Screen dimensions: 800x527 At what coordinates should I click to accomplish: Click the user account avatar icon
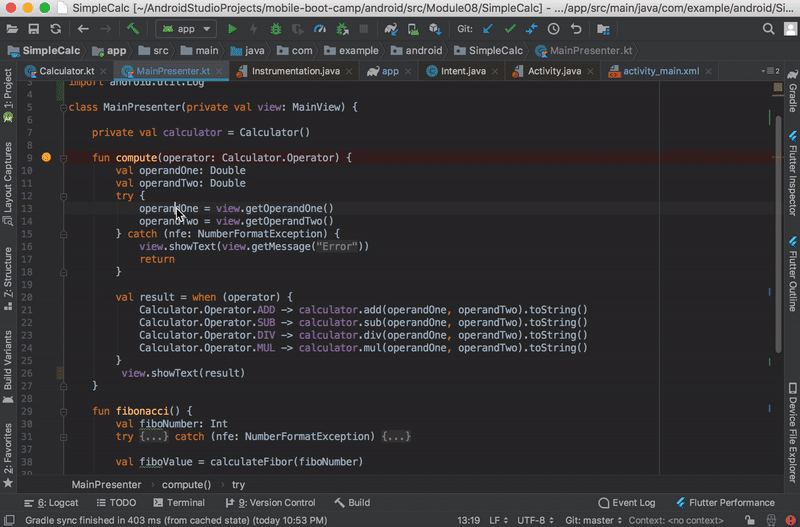(790, 29)
